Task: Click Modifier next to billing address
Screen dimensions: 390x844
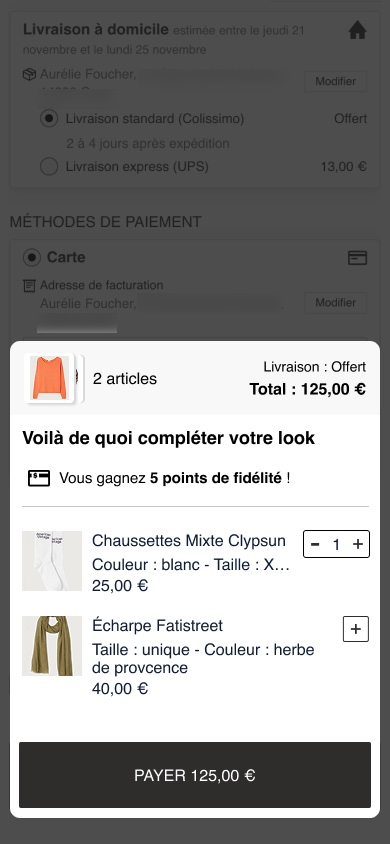Action: tap(336, 303)
